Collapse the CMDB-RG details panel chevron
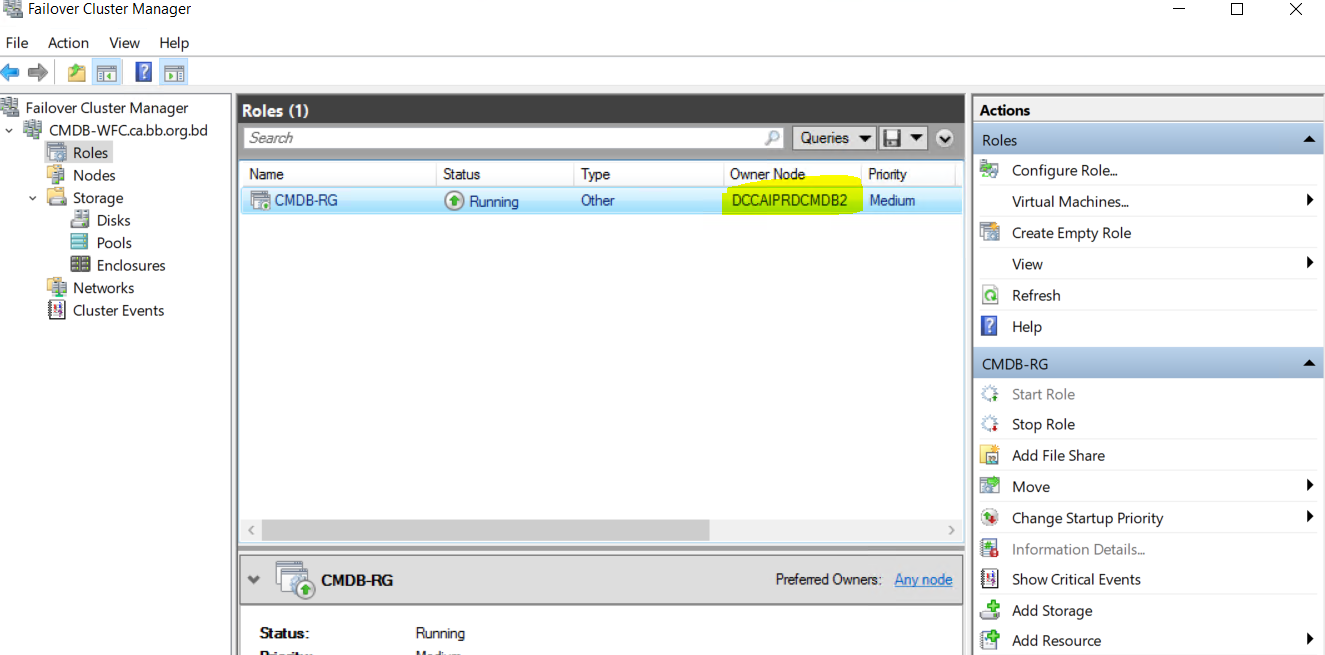This screenshot has width=1325, height=655. coord(253,580)
